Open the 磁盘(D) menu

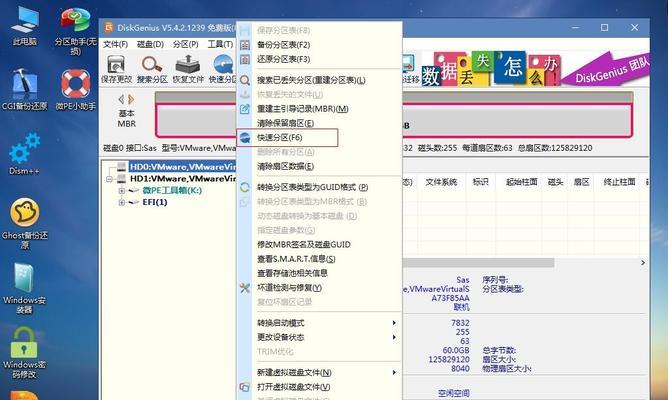[x=150, y=44]
